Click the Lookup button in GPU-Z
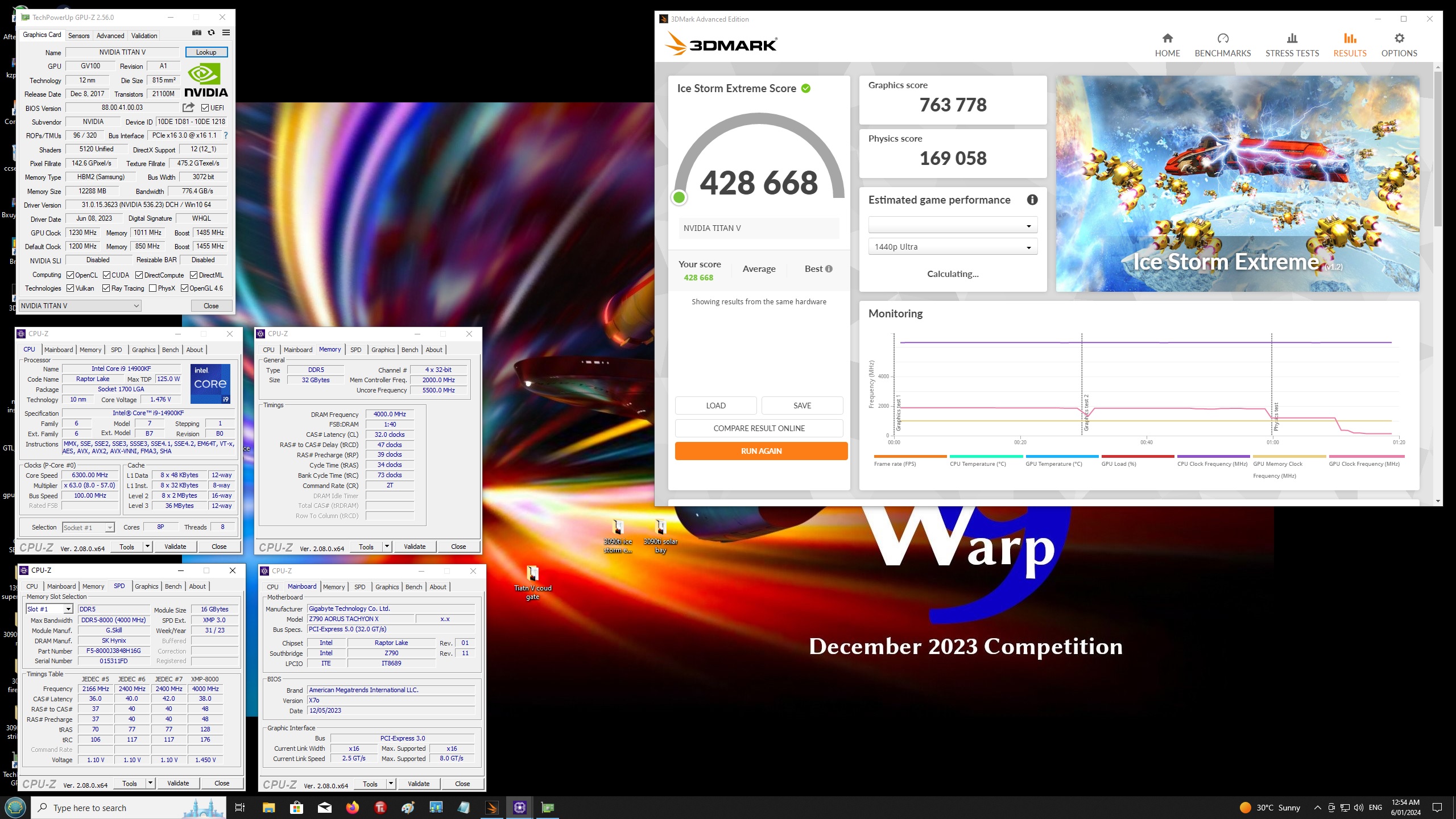This screenshot has height=819, width=1456. click(206, 52)
